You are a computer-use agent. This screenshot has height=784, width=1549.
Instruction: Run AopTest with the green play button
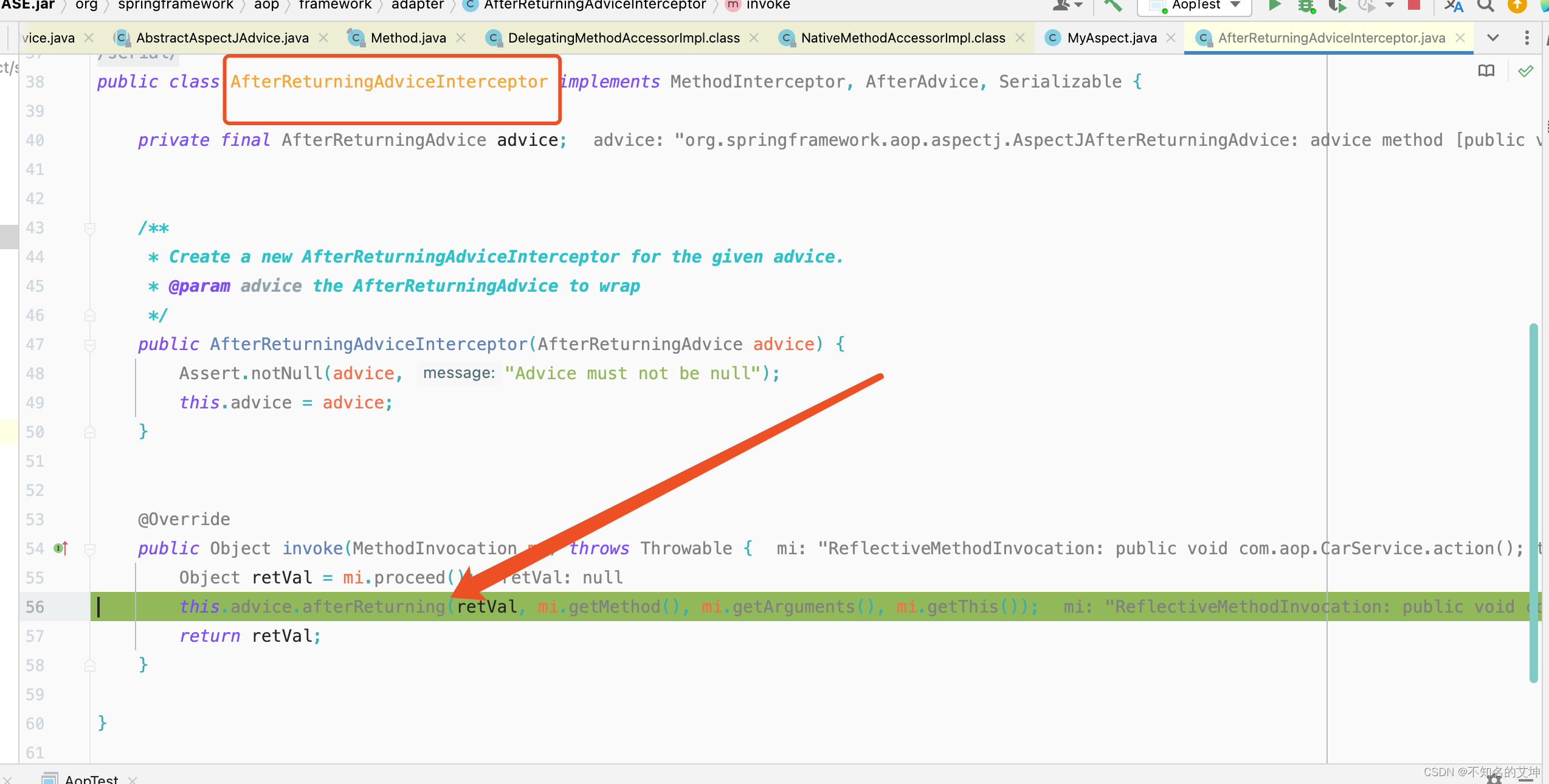1275,6
